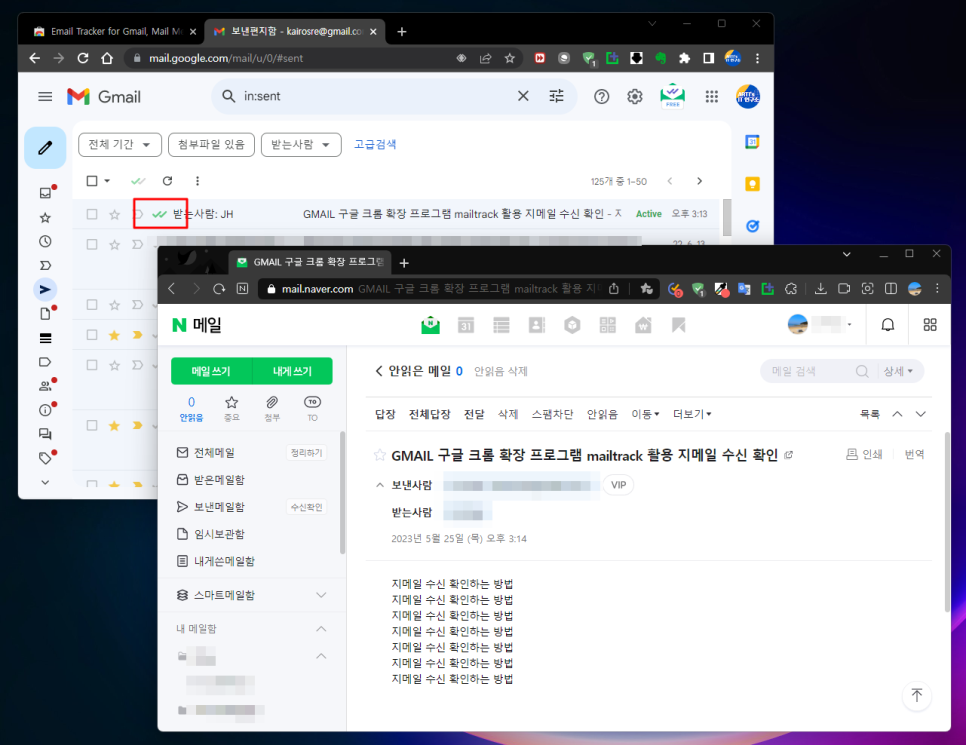Reload page in the Naver browser window
This screenshot has height=745, width=966.
coord(219,288)
